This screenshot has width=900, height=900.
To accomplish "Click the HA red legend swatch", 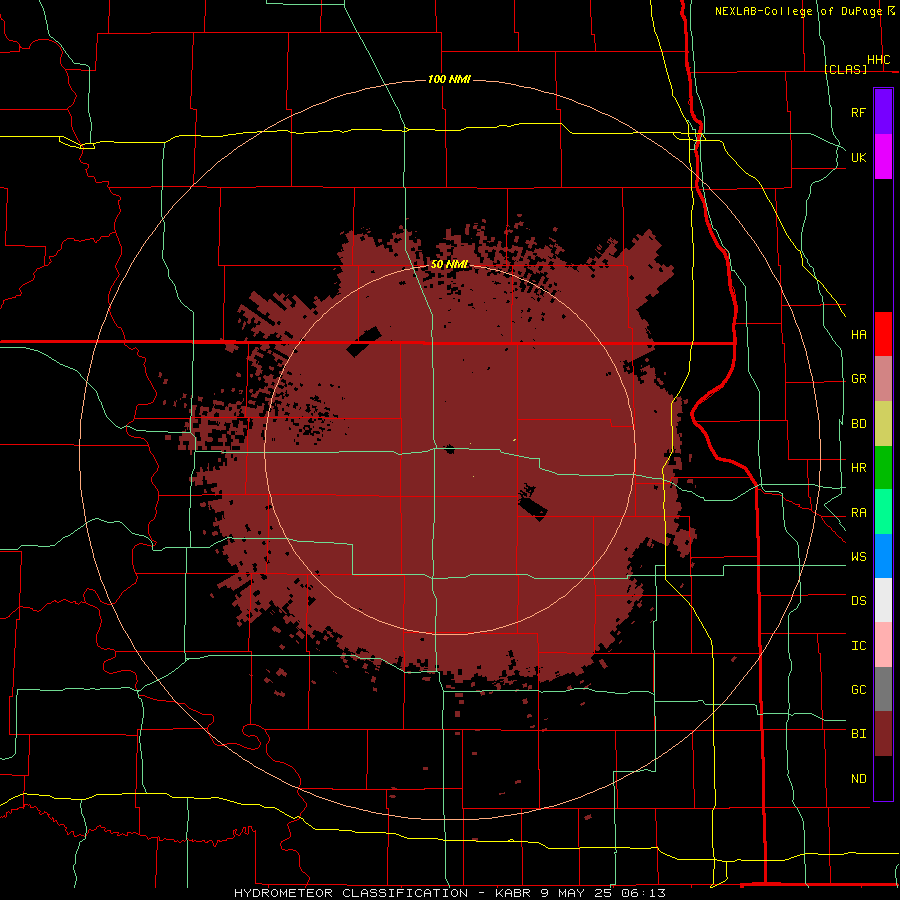I will coord(883,334).
